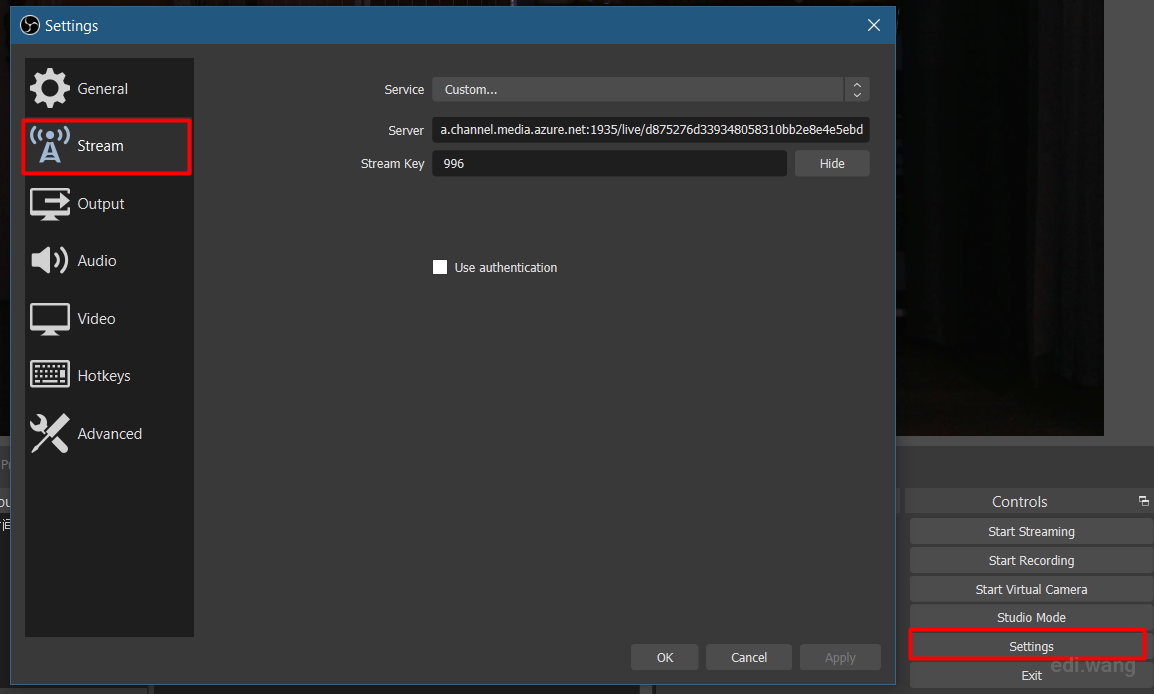Viewport: 1154px width, 694px height.
Task: Click the Apply button
Action: click(x=840, y=657)
